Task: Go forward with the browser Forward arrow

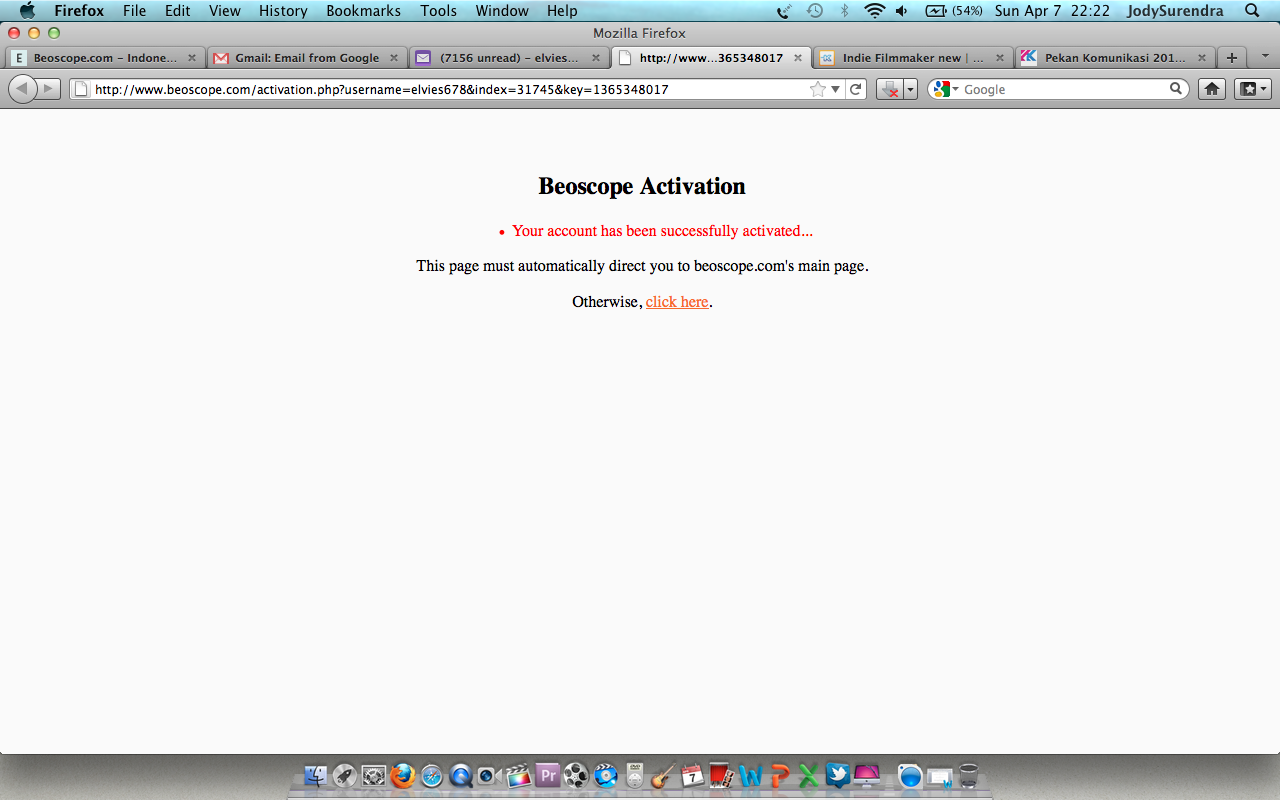Action: tap(48, 89)
